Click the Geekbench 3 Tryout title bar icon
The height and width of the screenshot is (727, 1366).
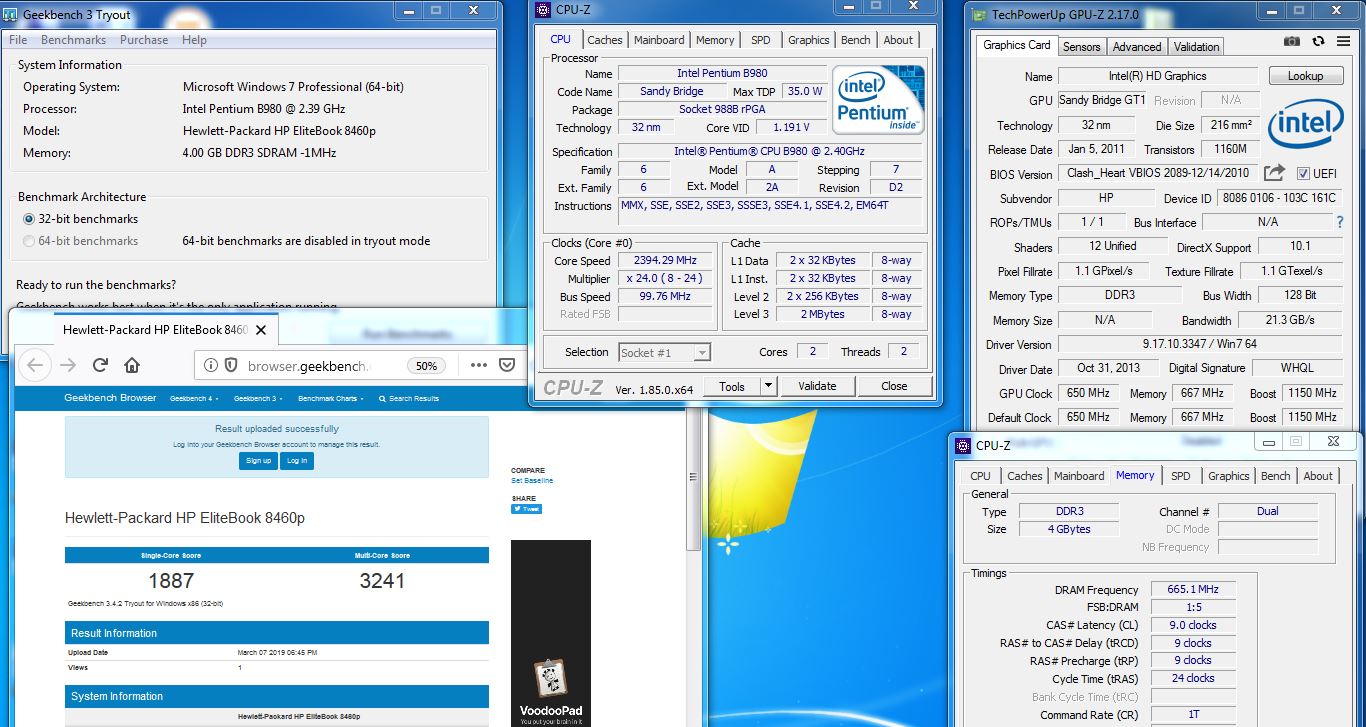(8, 15)
